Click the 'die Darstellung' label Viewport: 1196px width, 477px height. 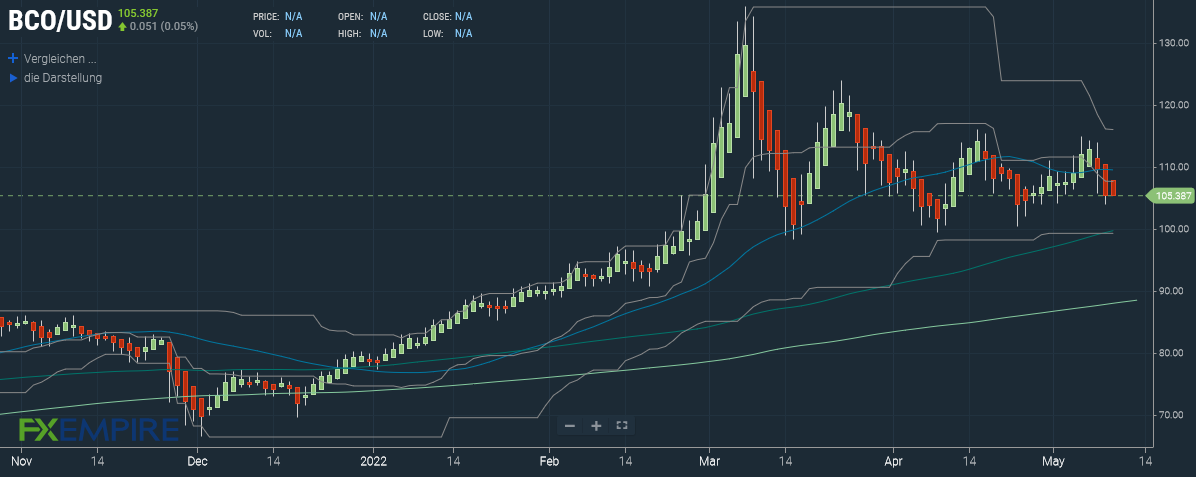[63, 78]
